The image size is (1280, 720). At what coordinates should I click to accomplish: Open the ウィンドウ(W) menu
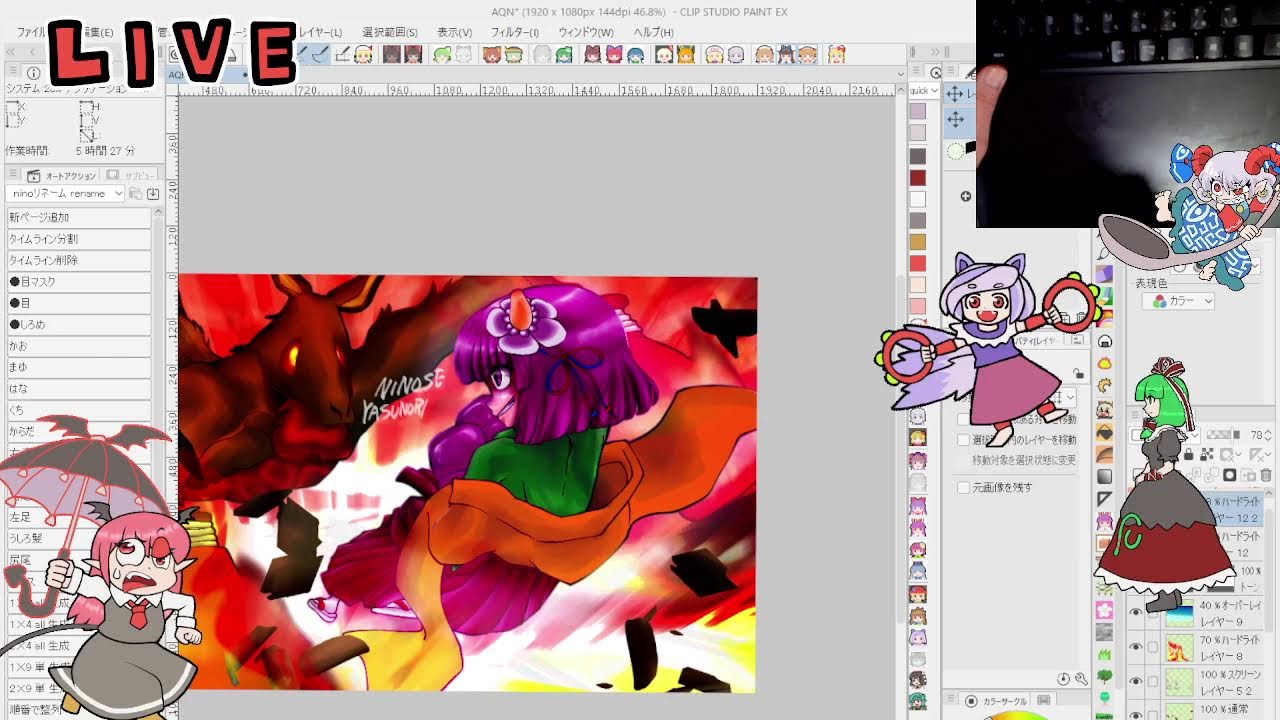pos(586,32)
